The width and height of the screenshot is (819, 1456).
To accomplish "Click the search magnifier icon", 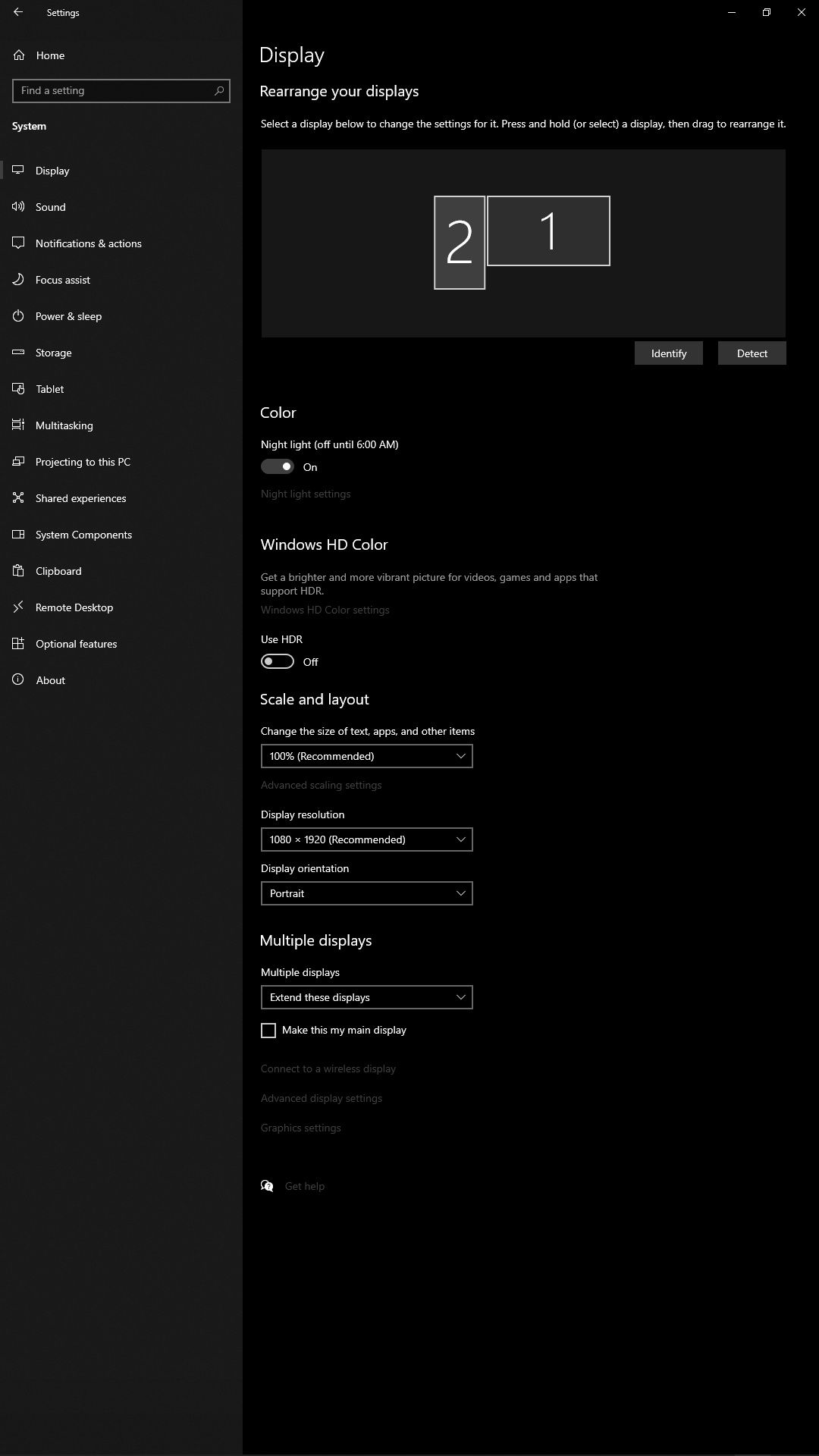I will tap(219, 90).
